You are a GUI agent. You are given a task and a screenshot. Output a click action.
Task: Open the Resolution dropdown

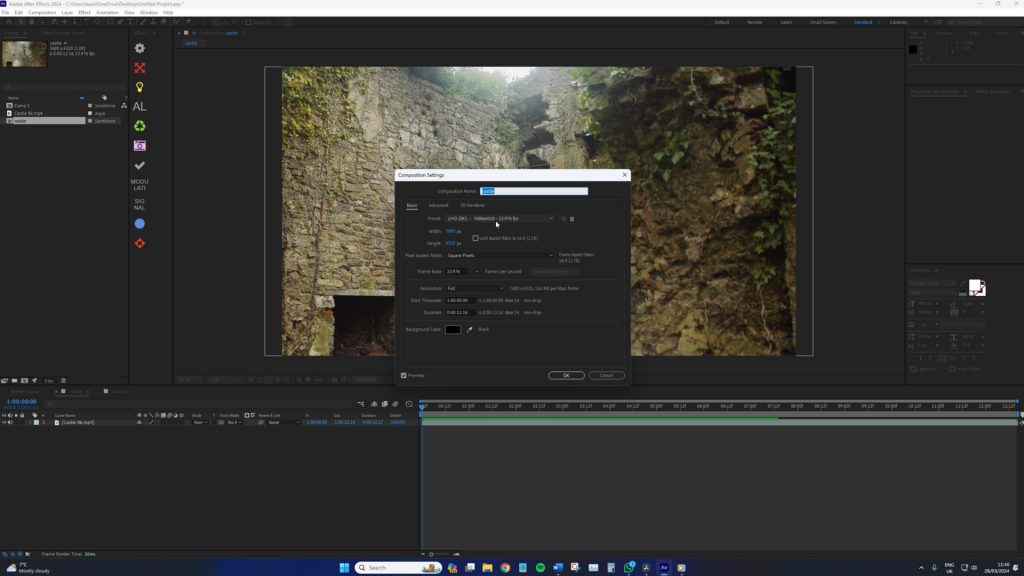475,288
